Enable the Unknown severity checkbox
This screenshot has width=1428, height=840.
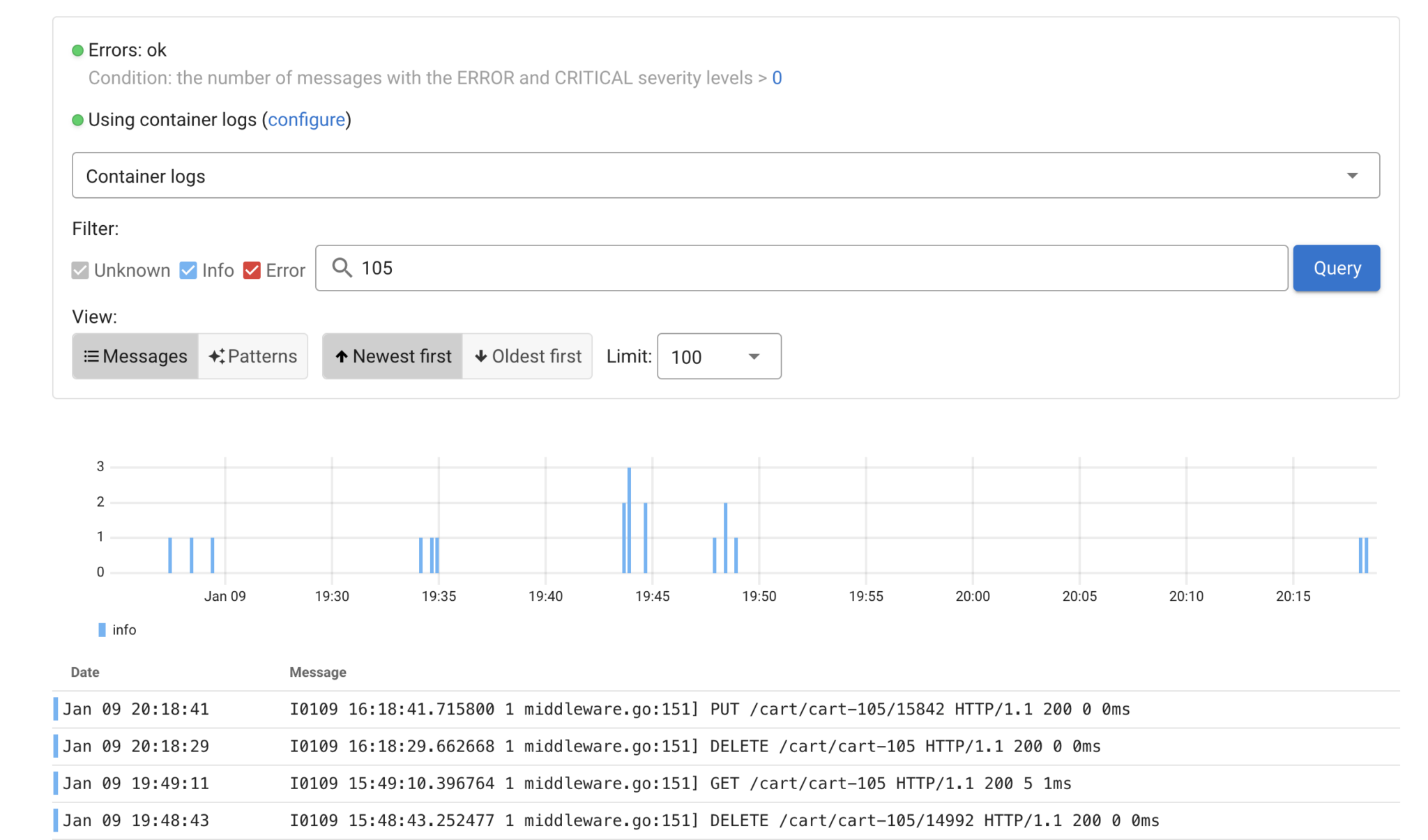click(x=79, y=270)
